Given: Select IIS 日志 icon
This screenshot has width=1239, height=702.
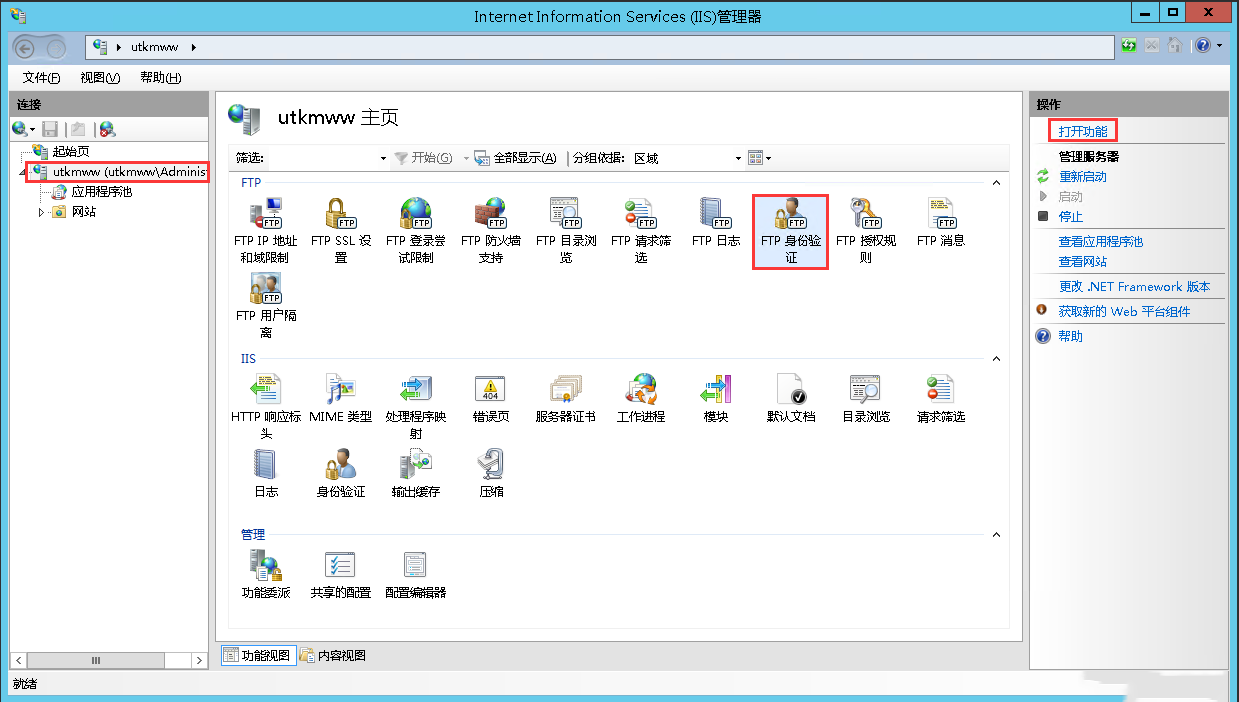Looking at the screenshot, I should 266,474.
